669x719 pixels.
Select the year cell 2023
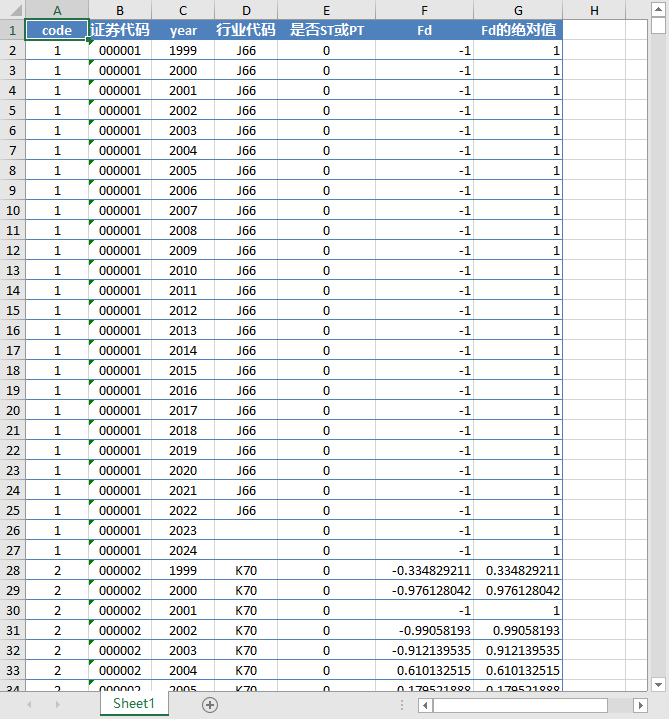[x=183, y=531]
